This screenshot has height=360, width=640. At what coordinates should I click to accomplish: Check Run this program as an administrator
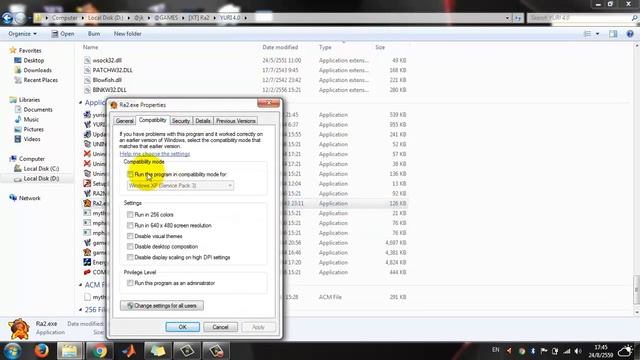point(130,283)
